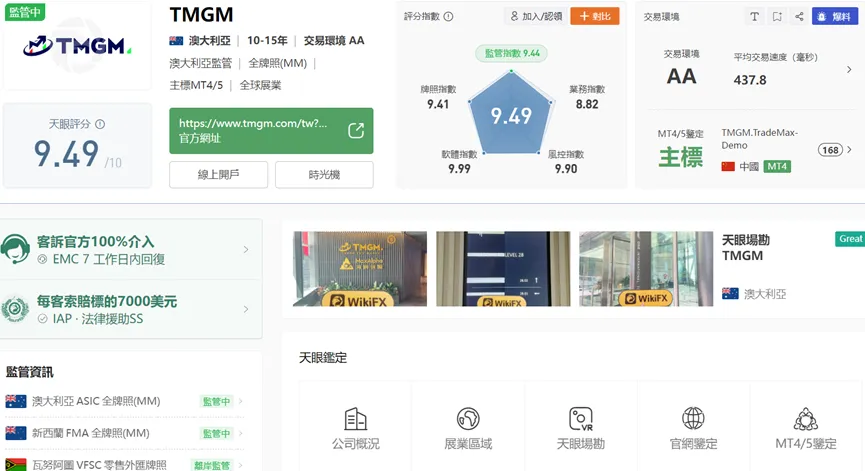Click the EMC 7 工作日內回復 text
865x471 pixels.
(x=109, y=259)
